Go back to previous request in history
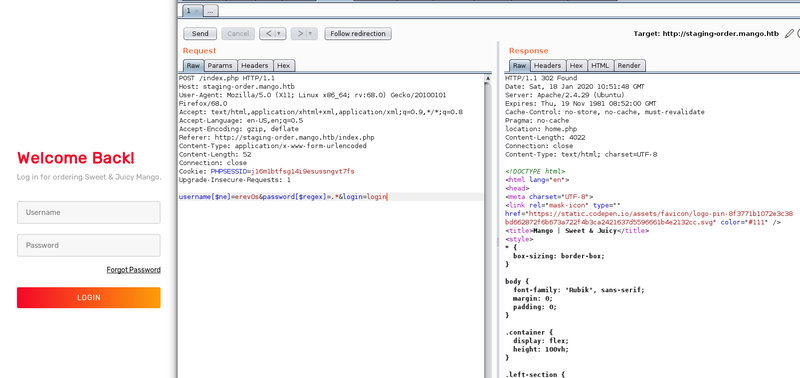800x378 pixels. pos(269,34)
